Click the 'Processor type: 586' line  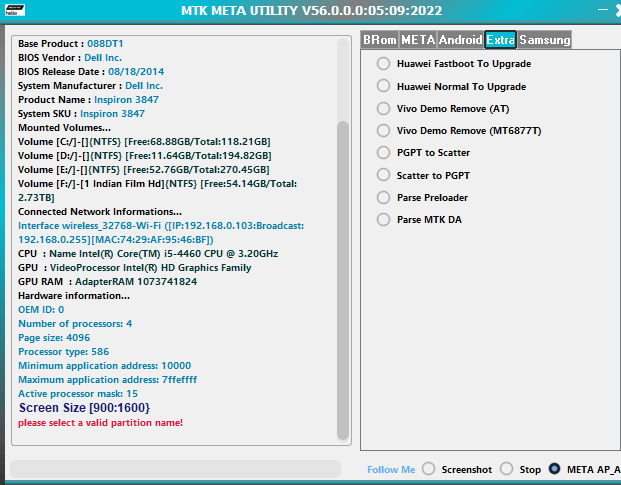pos(63,352)
